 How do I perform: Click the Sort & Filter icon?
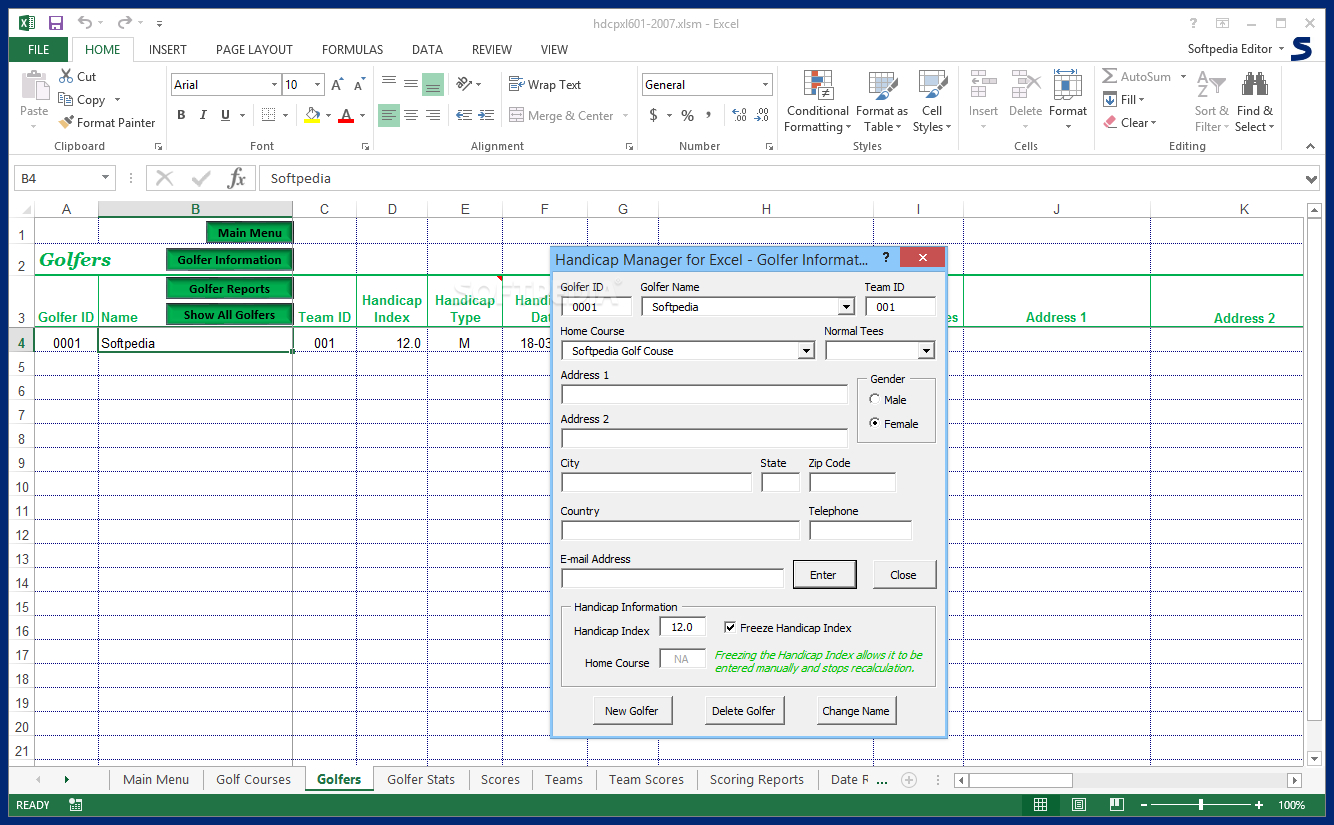click(x=1210, y=86)
